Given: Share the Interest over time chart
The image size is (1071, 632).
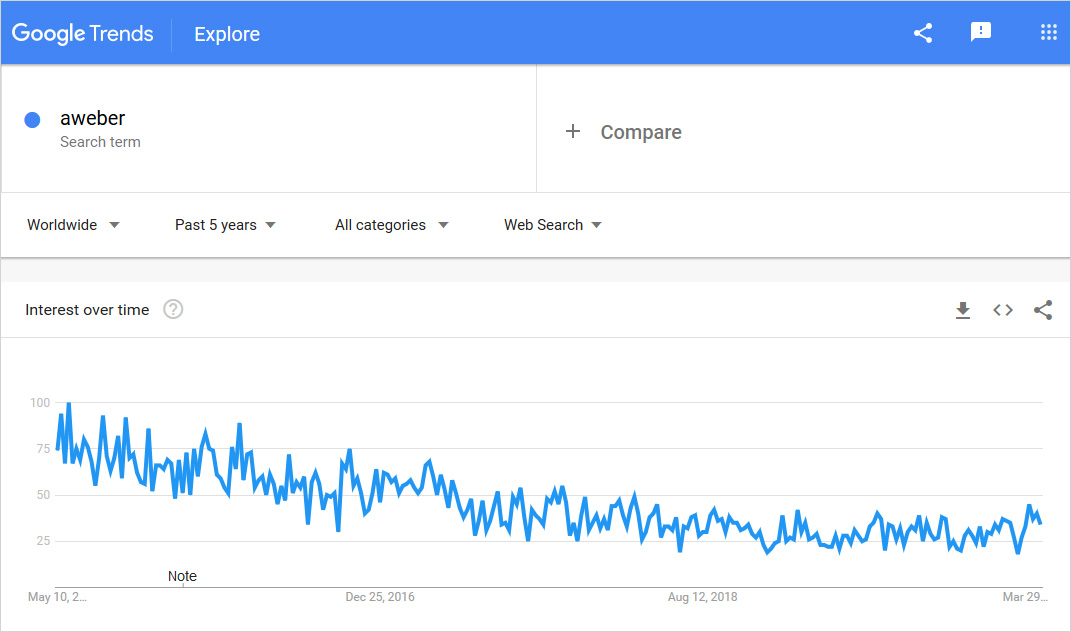Looking at the screenshot, I should point(1043,310).
